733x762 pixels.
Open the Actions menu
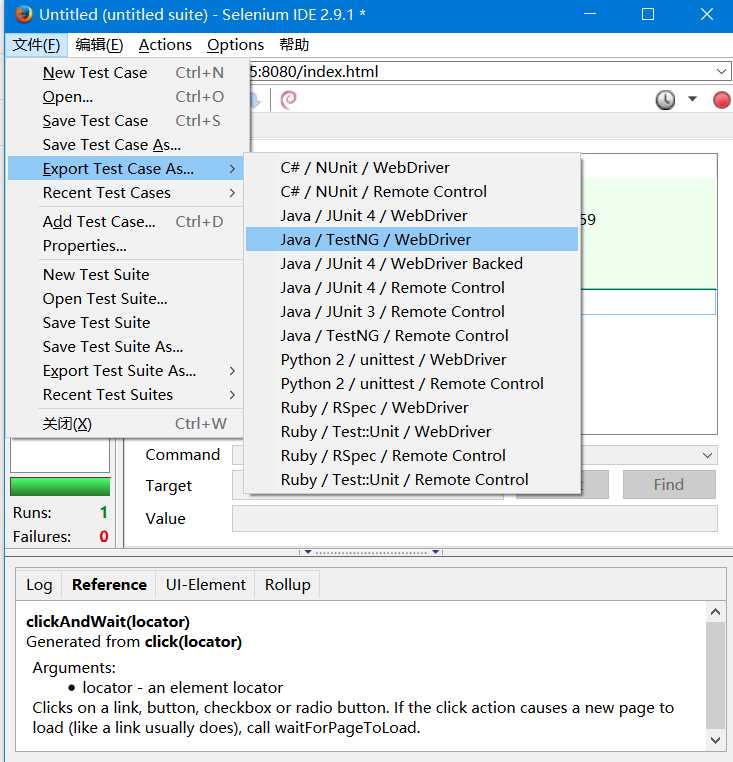click(165, 45)
